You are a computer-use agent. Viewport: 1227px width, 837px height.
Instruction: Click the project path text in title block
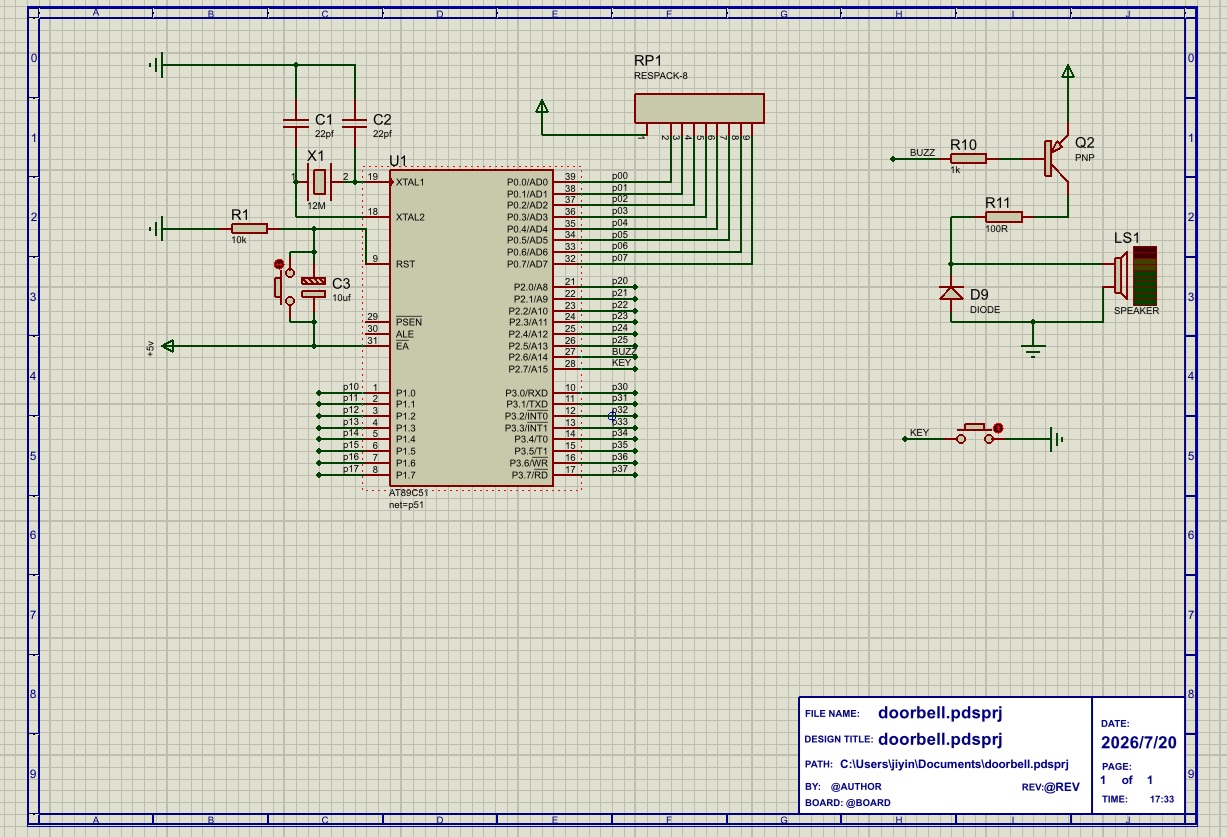(x=954, y=764)
